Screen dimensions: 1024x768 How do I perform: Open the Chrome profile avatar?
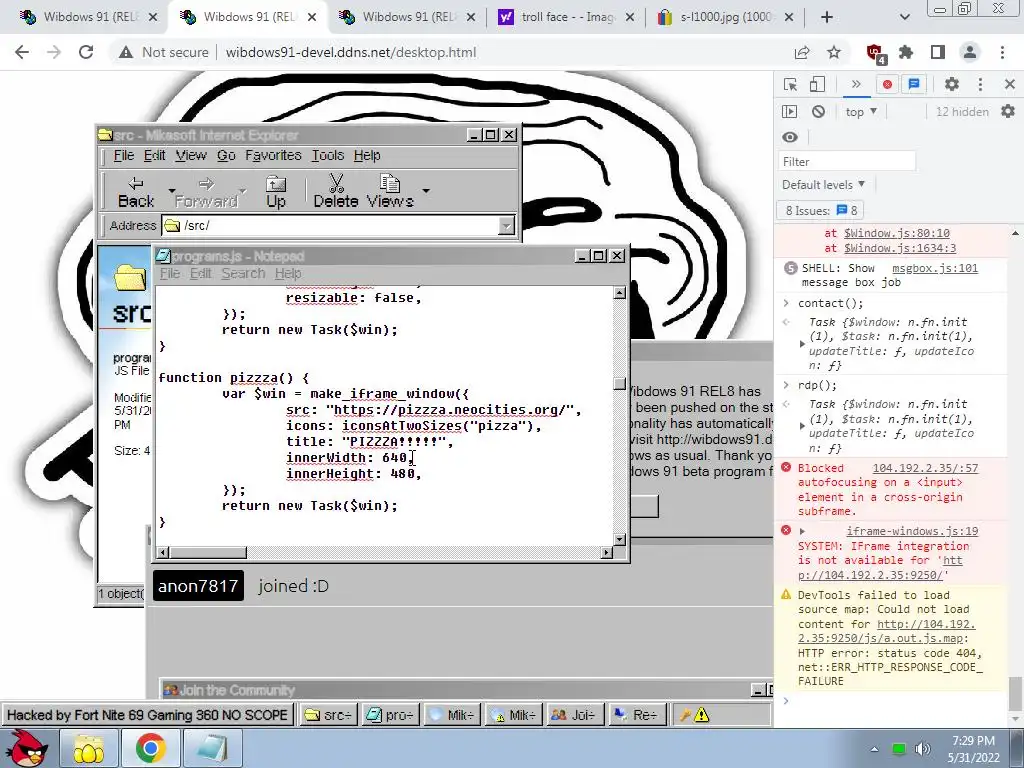point(970,52)
